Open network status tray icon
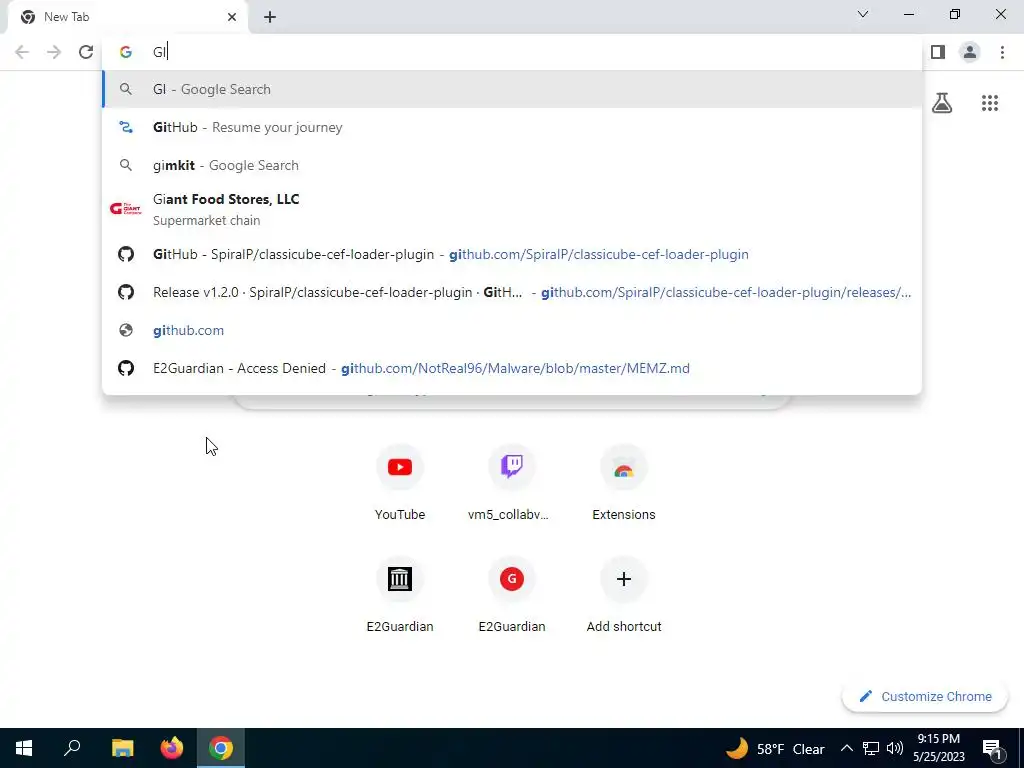 [871, 748]
